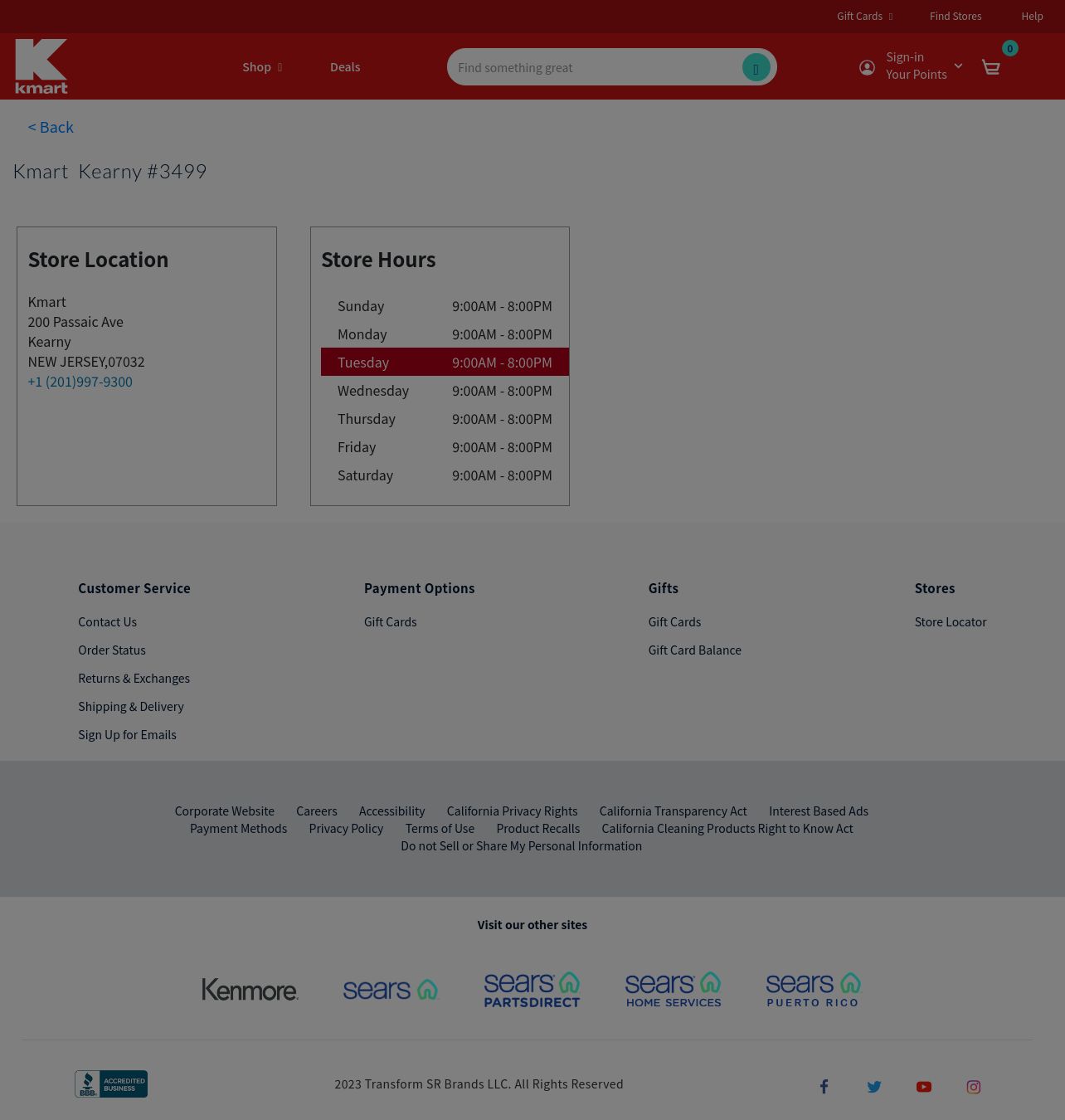1065x1120 pixels.
Task: Visit the Kenmore site logo
Action: 250,989
